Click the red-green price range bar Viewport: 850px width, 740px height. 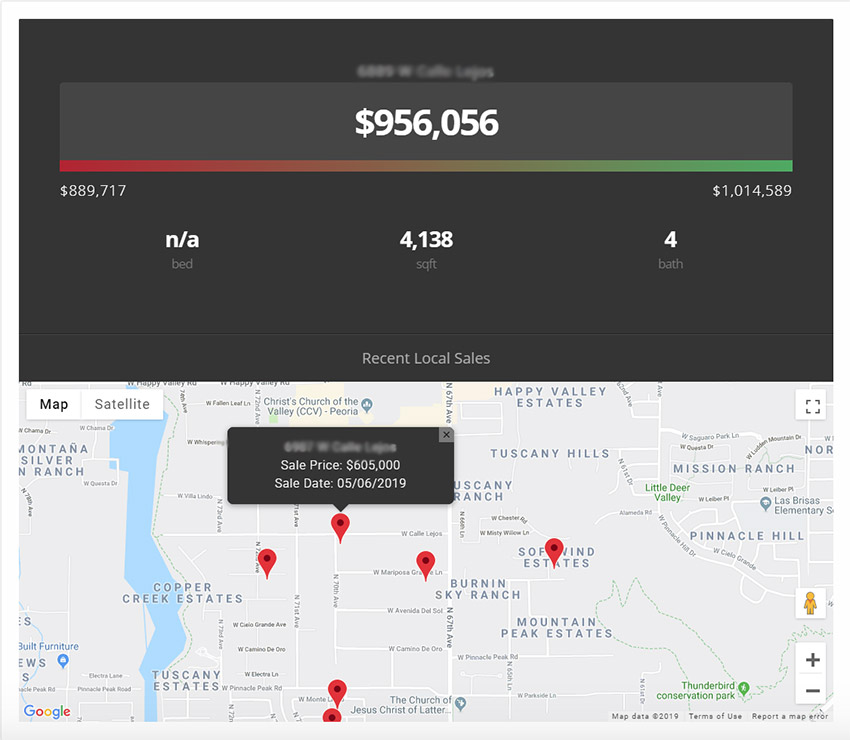[426, 166]
